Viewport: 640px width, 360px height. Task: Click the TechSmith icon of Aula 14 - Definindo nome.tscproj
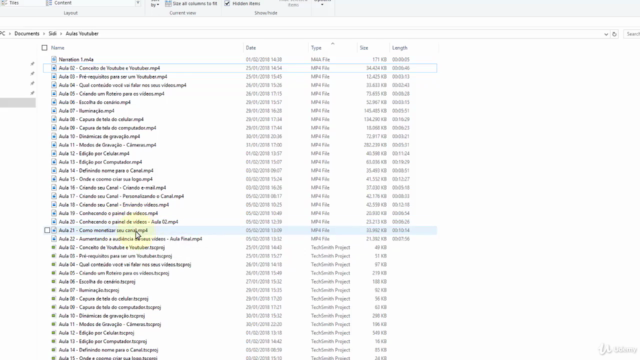click(54, 350)
